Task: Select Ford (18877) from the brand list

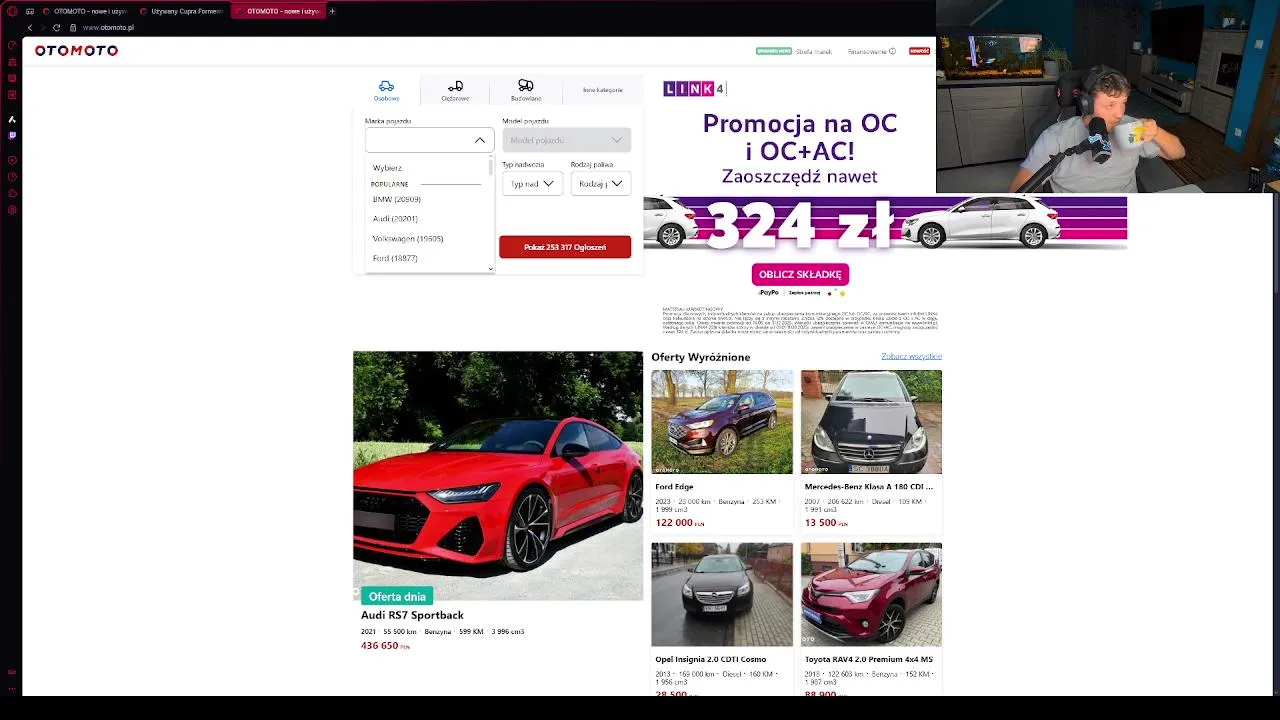Action: click(395, 258)
